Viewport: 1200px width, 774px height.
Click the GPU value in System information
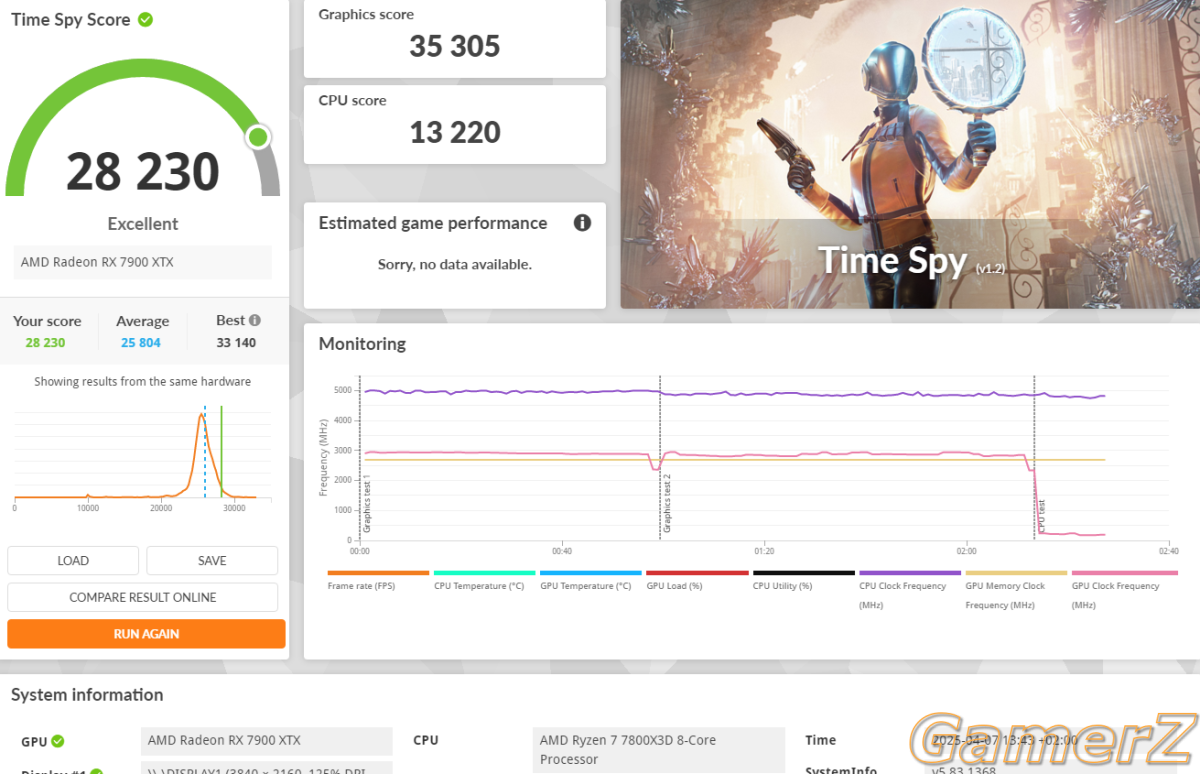[x=266, y=741]
